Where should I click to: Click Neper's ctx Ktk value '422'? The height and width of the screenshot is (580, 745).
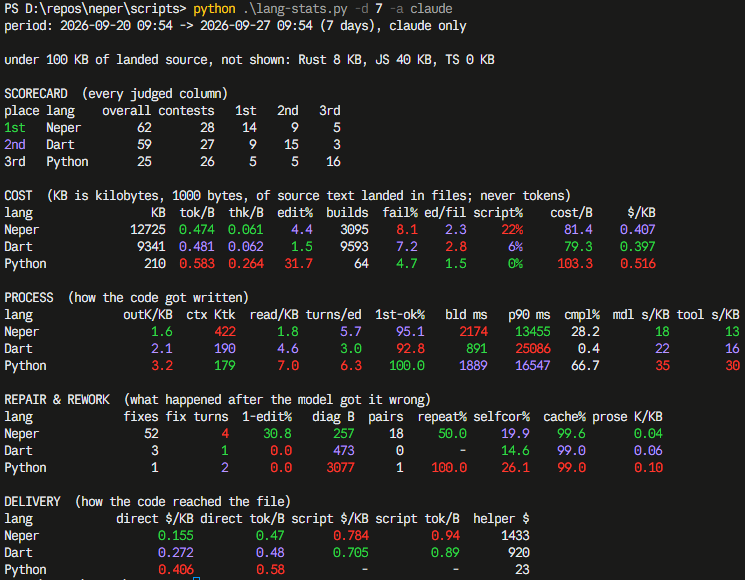(225, 332)
